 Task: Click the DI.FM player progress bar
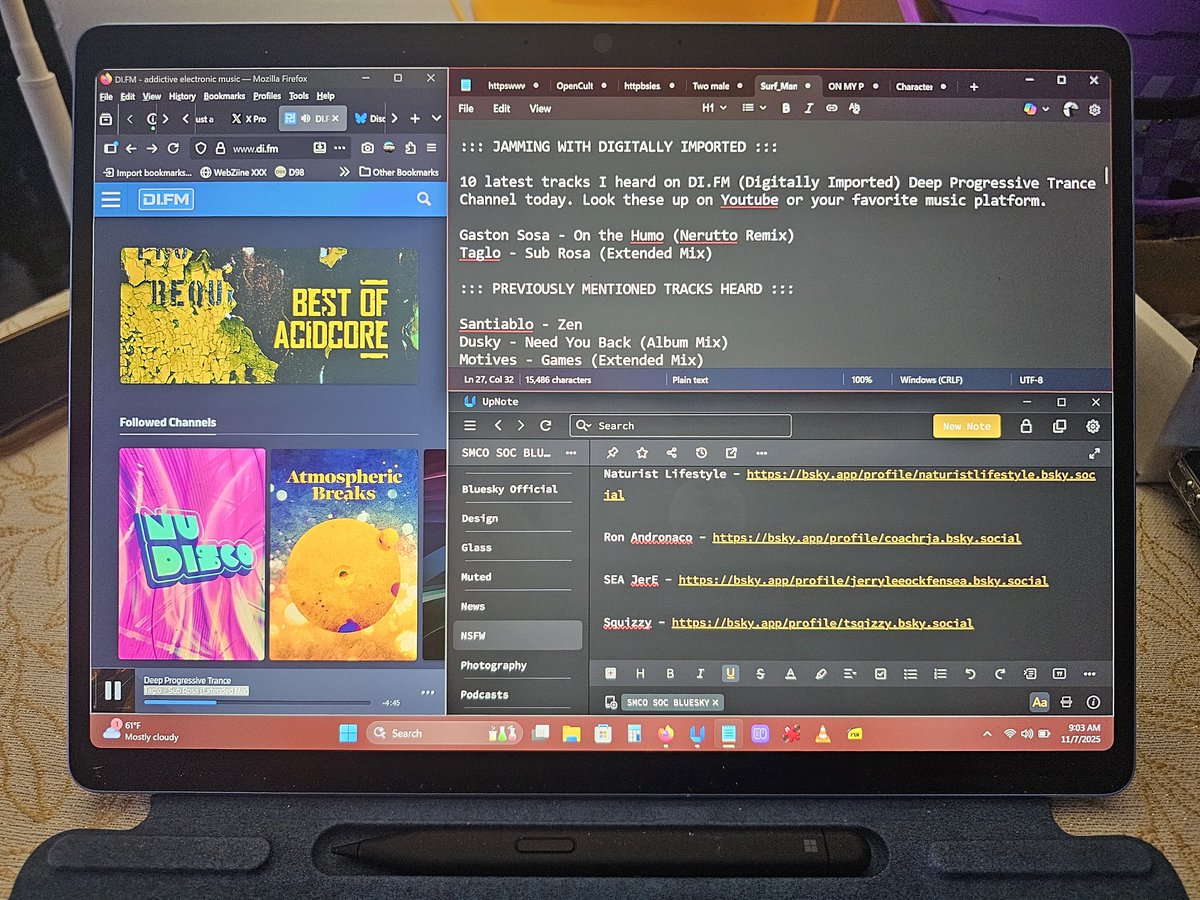[x=258, y=702]
